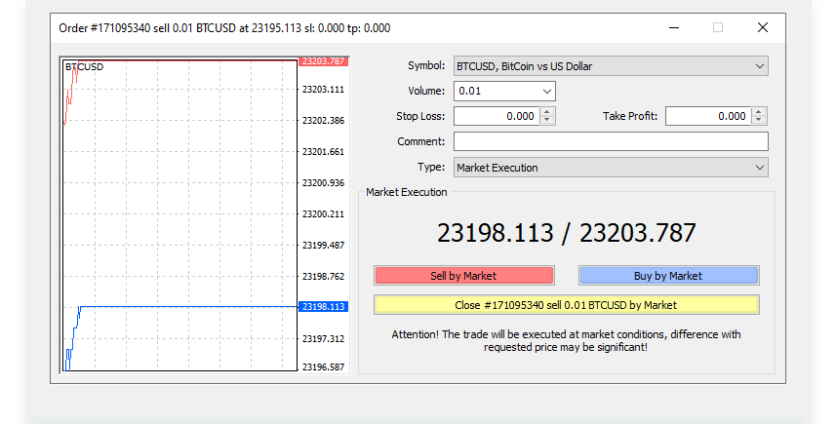Increase Stop Loss with the up arrow
The width and height of the screenshot is (836, 424).
[x=547, y=113]
